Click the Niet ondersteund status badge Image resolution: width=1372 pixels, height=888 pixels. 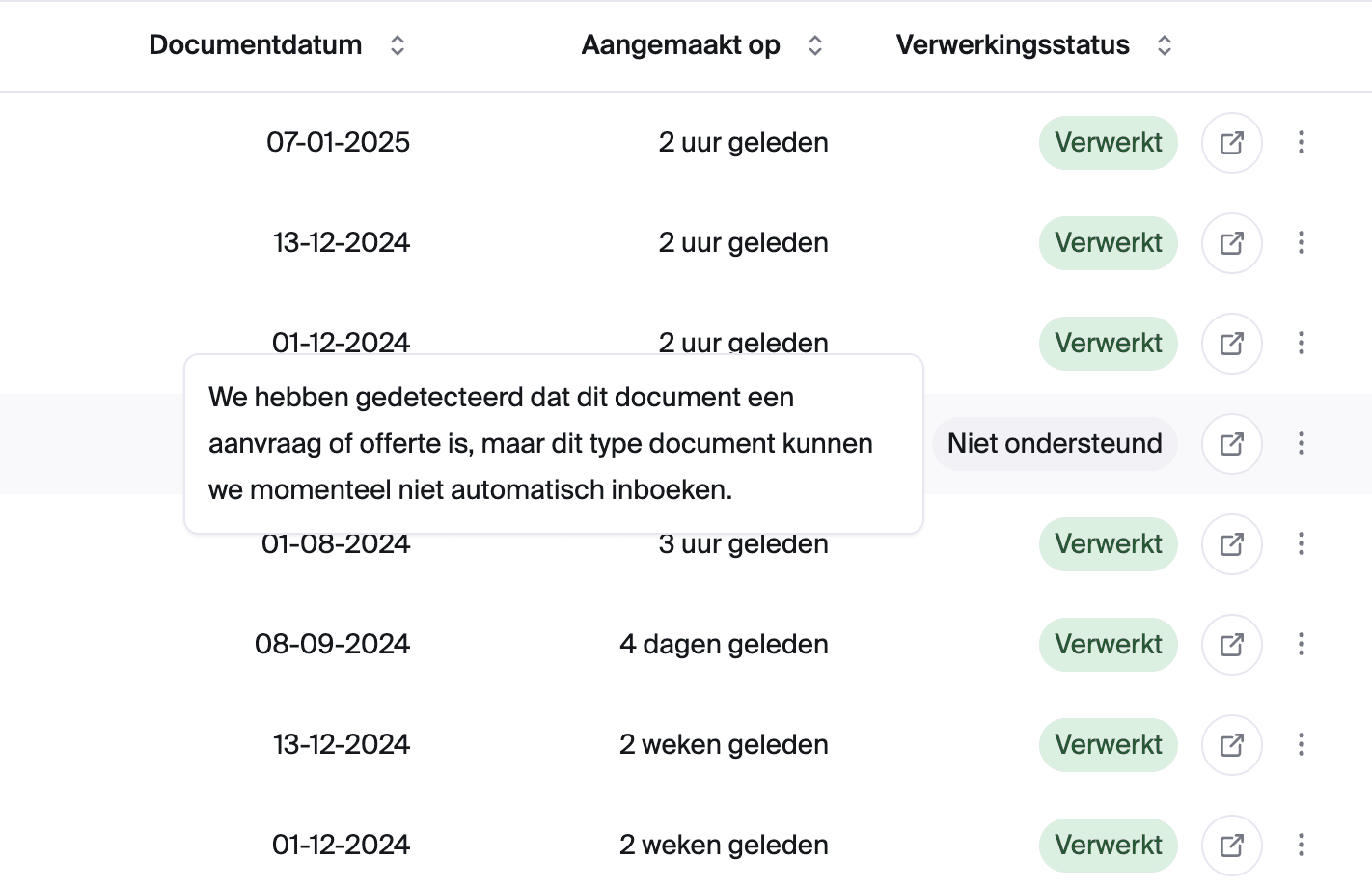coord(1054,443)
